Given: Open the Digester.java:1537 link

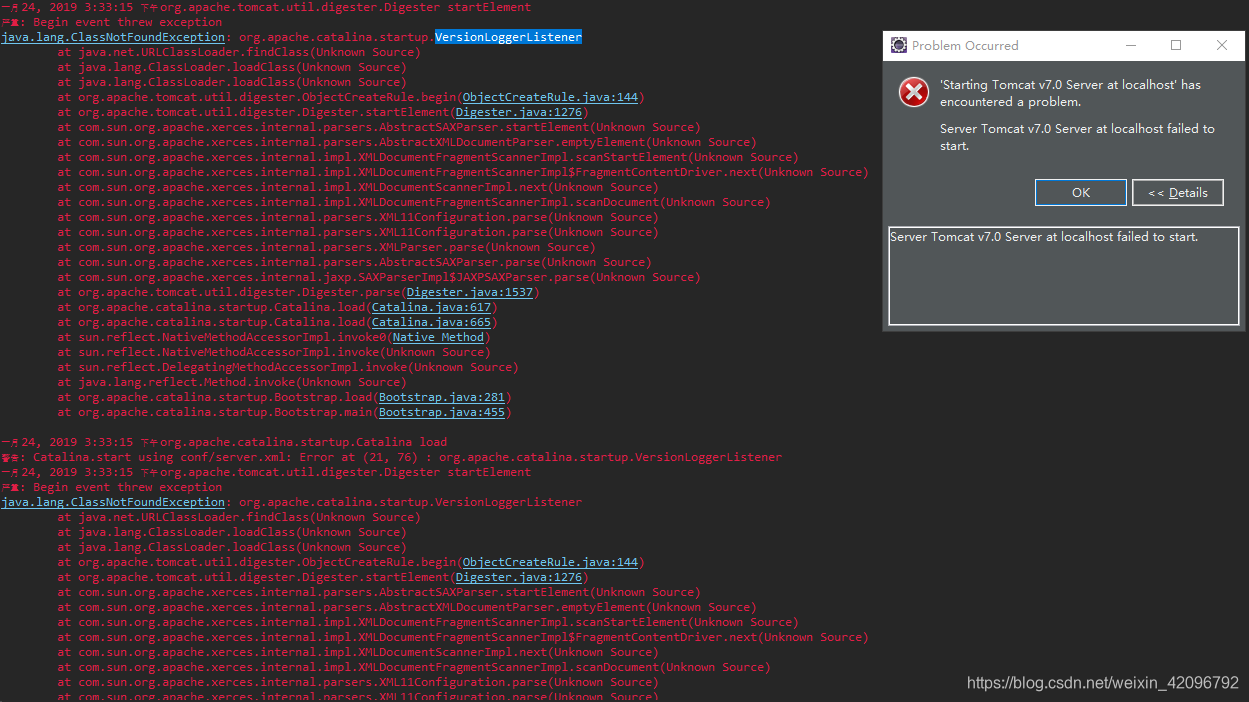Looking at the screenshot, I should point(470,292).
